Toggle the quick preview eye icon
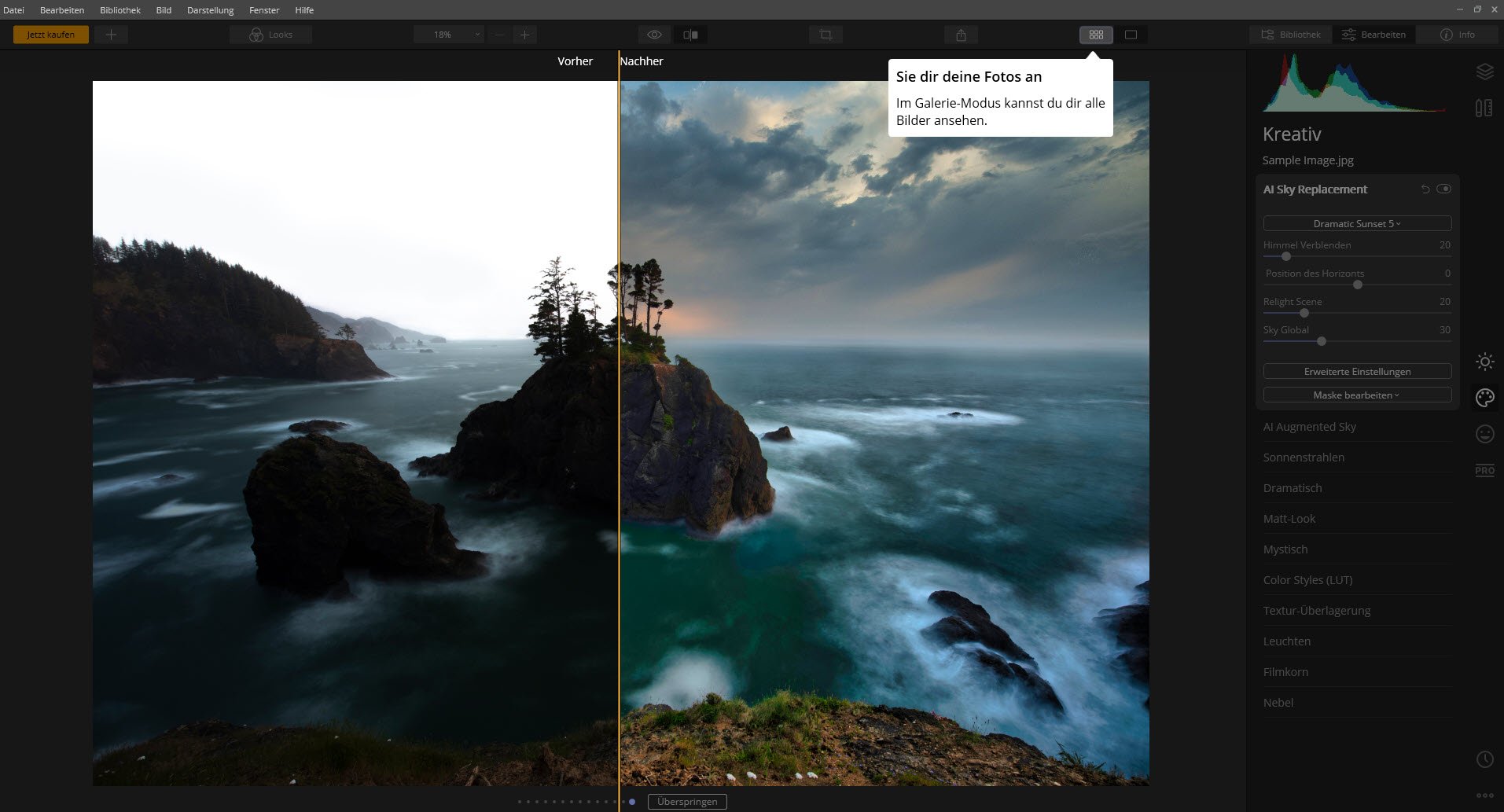 point(654,35)
